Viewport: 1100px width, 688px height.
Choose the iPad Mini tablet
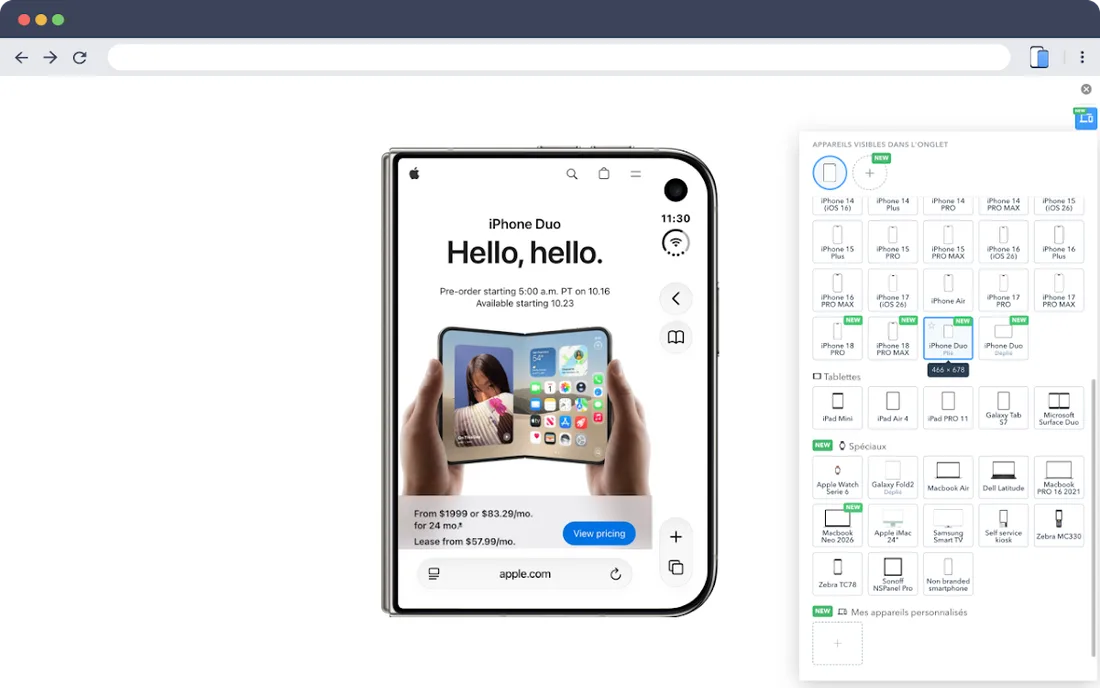tap(837, 407)
